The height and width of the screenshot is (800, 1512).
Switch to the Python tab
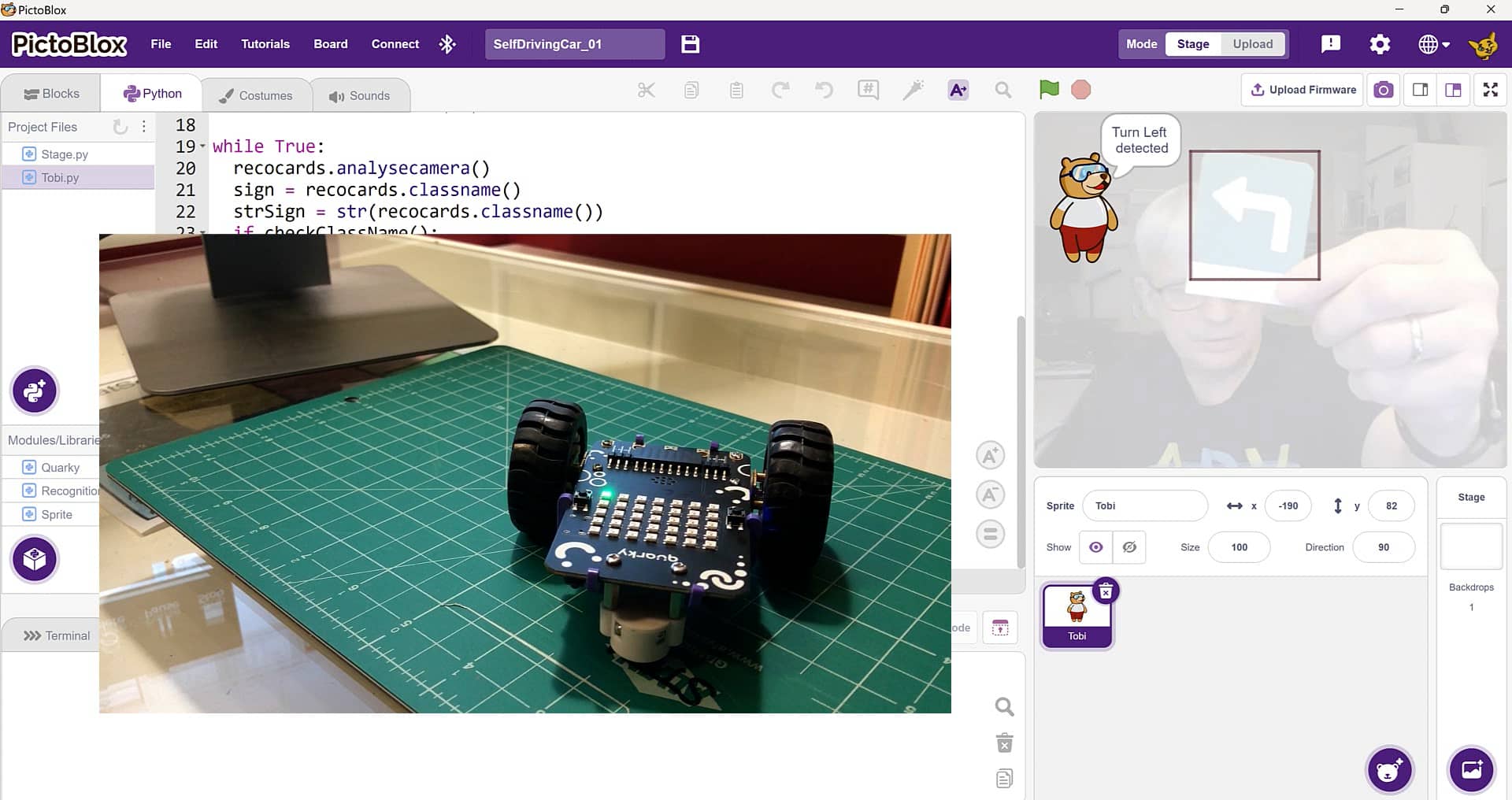[152, 94]
